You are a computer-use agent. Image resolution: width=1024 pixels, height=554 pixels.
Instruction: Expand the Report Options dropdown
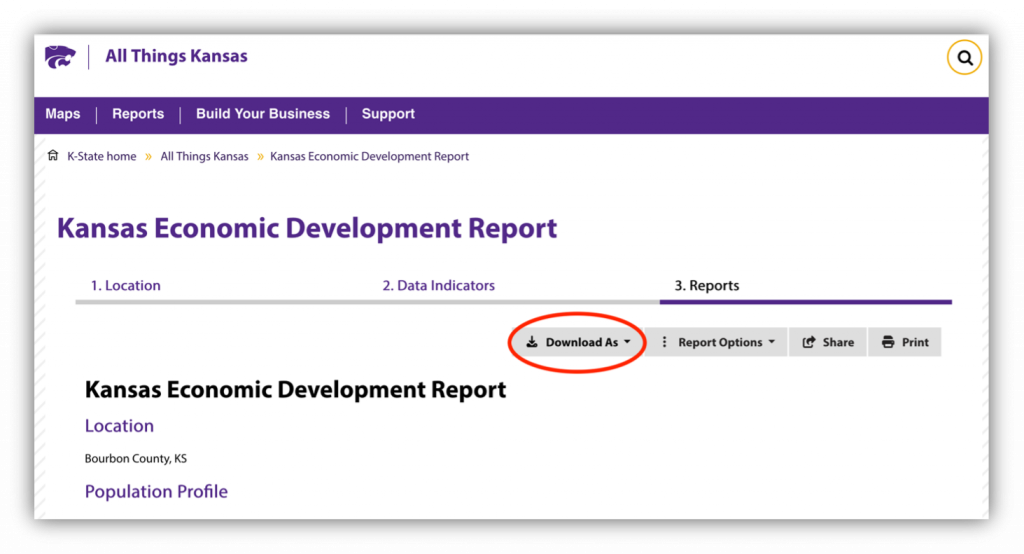716,342
